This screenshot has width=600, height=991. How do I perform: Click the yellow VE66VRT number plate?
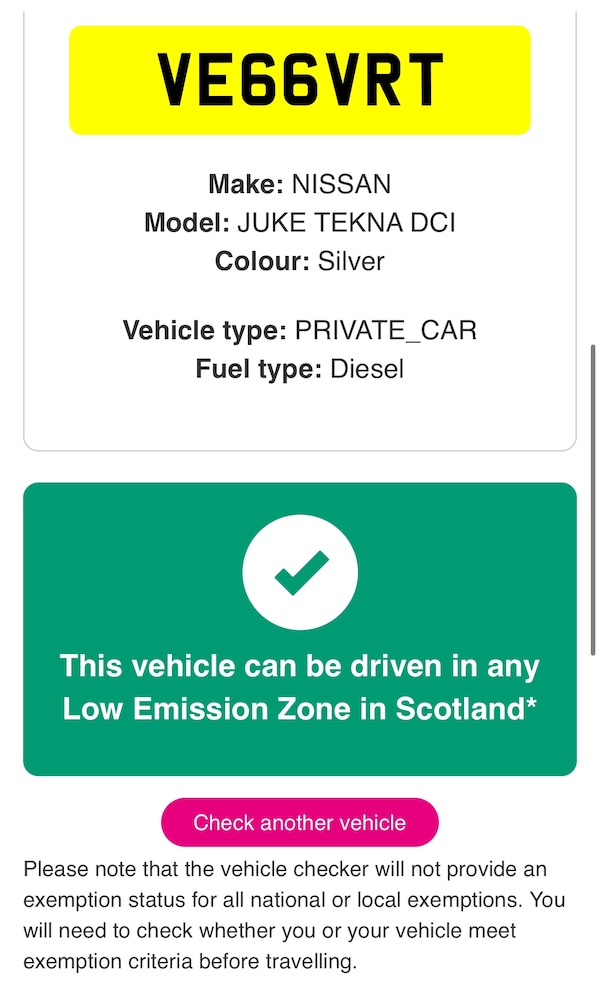(x=299, y=80)
